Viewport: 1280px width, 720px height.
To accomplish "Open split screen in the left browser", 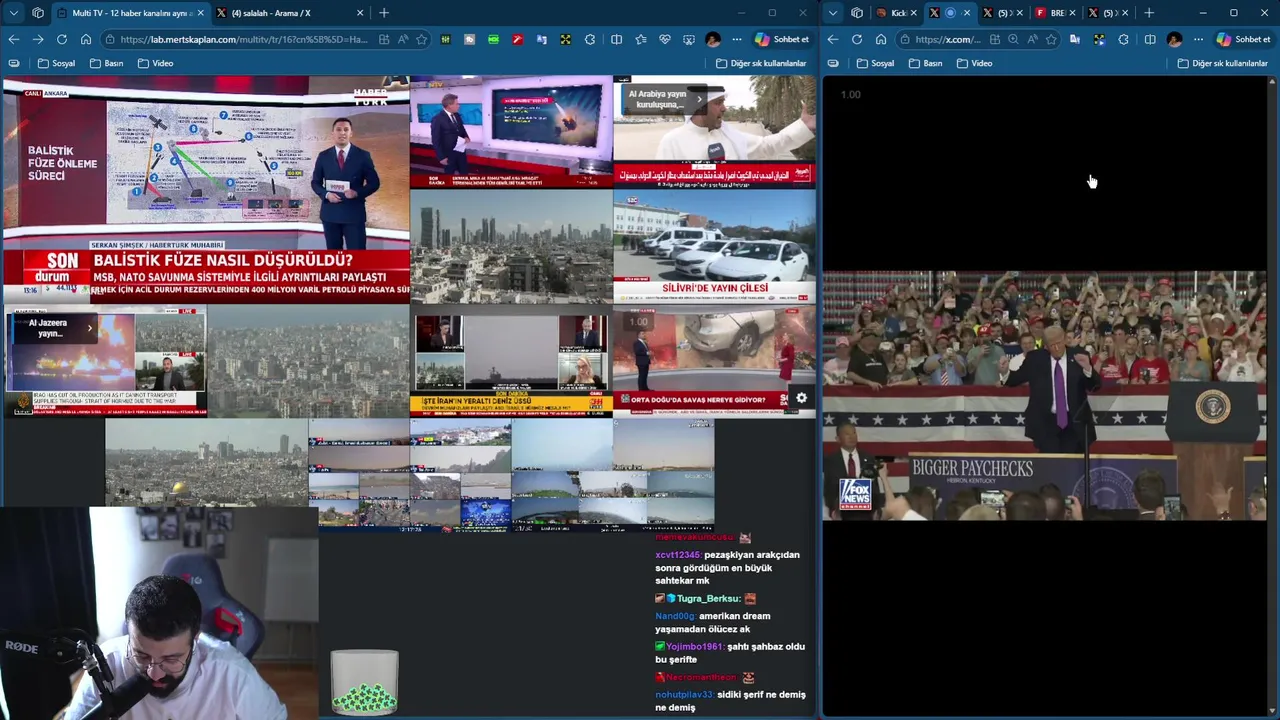I will coord(616,39).
